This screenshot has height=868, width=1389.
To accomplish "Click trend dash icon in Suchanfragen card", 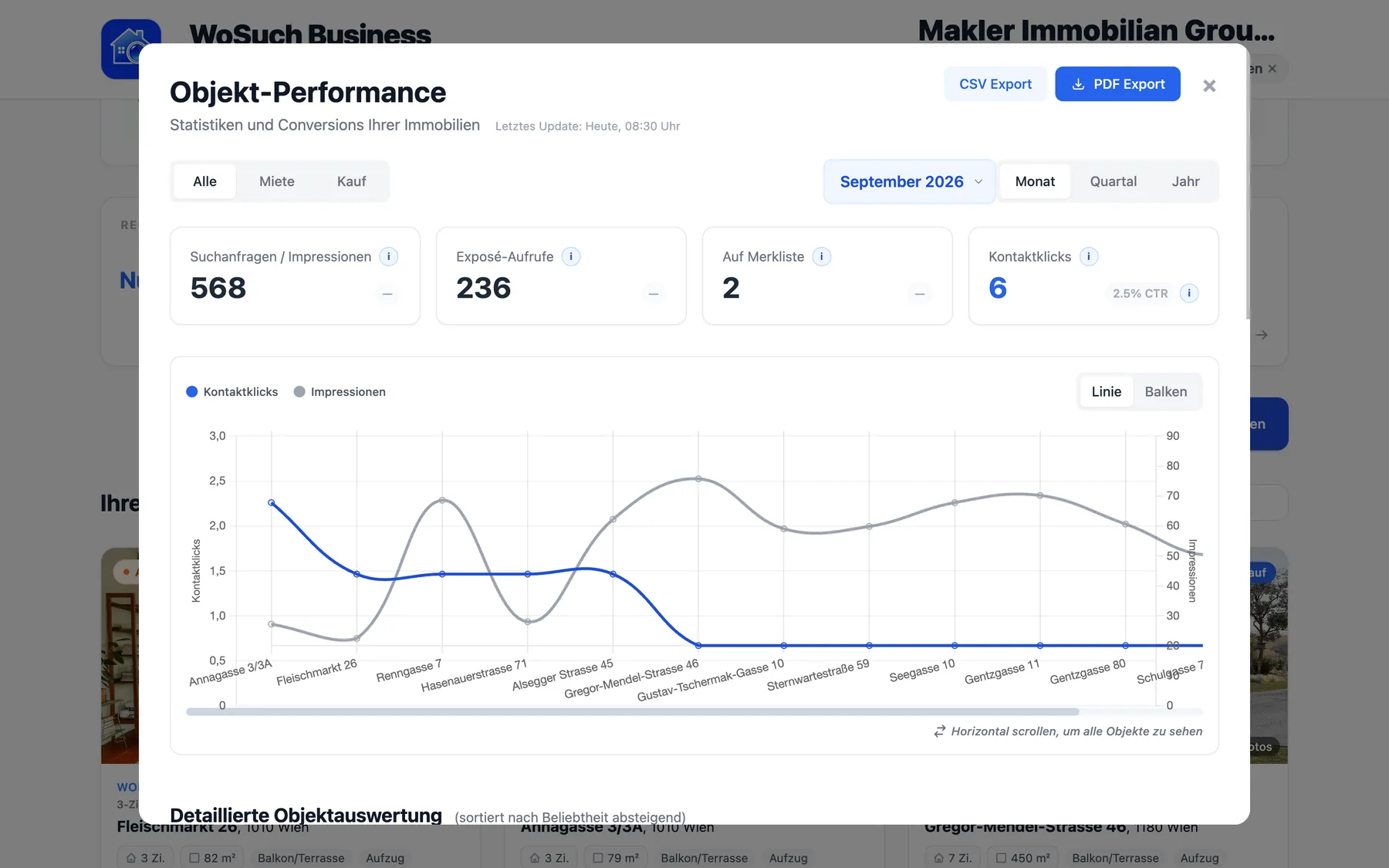I will click(x=387, y=294).
